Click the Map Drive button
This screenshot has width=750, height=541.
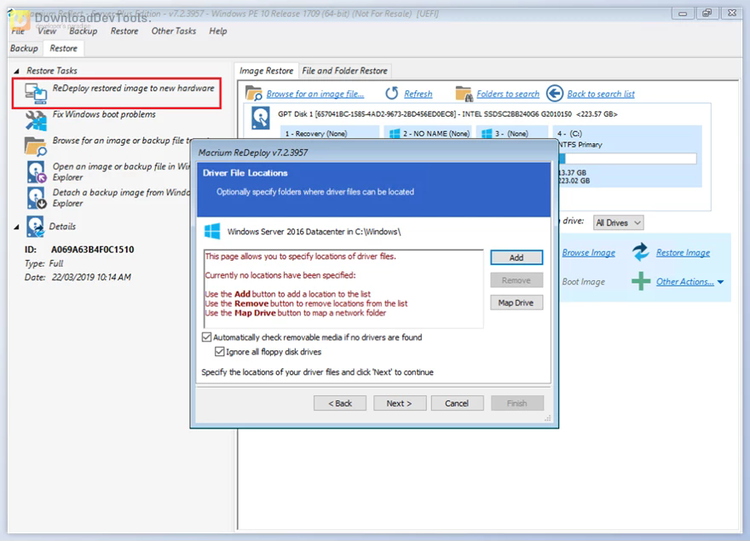(x=516, y=303)
